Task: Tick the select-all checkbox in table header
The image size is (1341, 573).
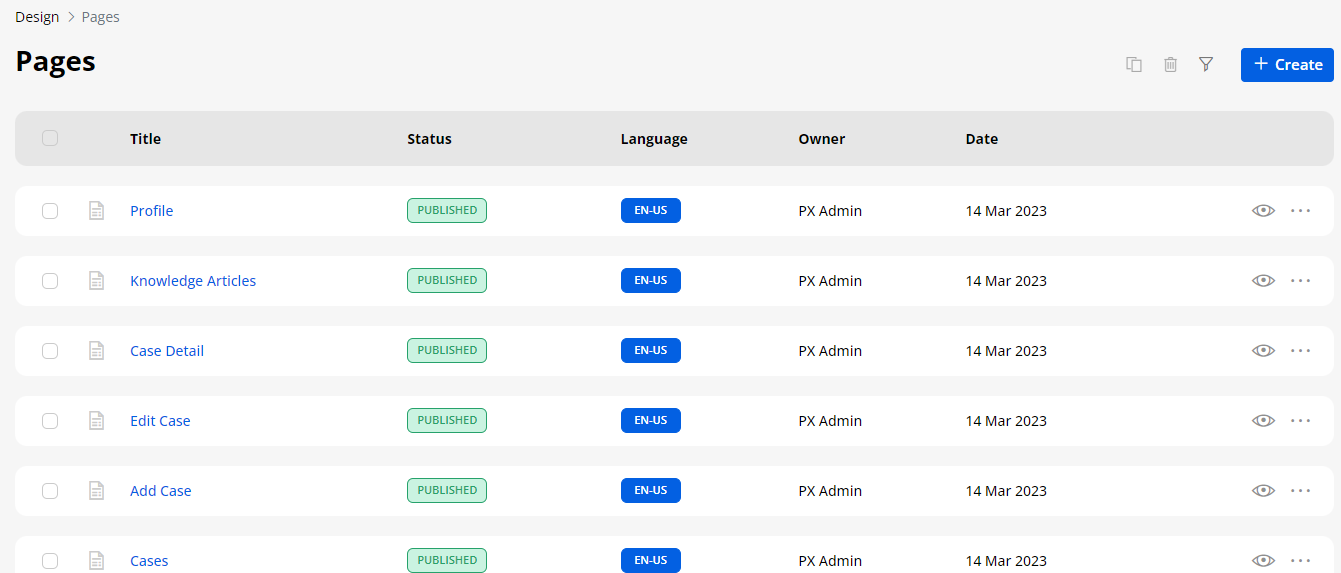Action: [x=50, y=138]
